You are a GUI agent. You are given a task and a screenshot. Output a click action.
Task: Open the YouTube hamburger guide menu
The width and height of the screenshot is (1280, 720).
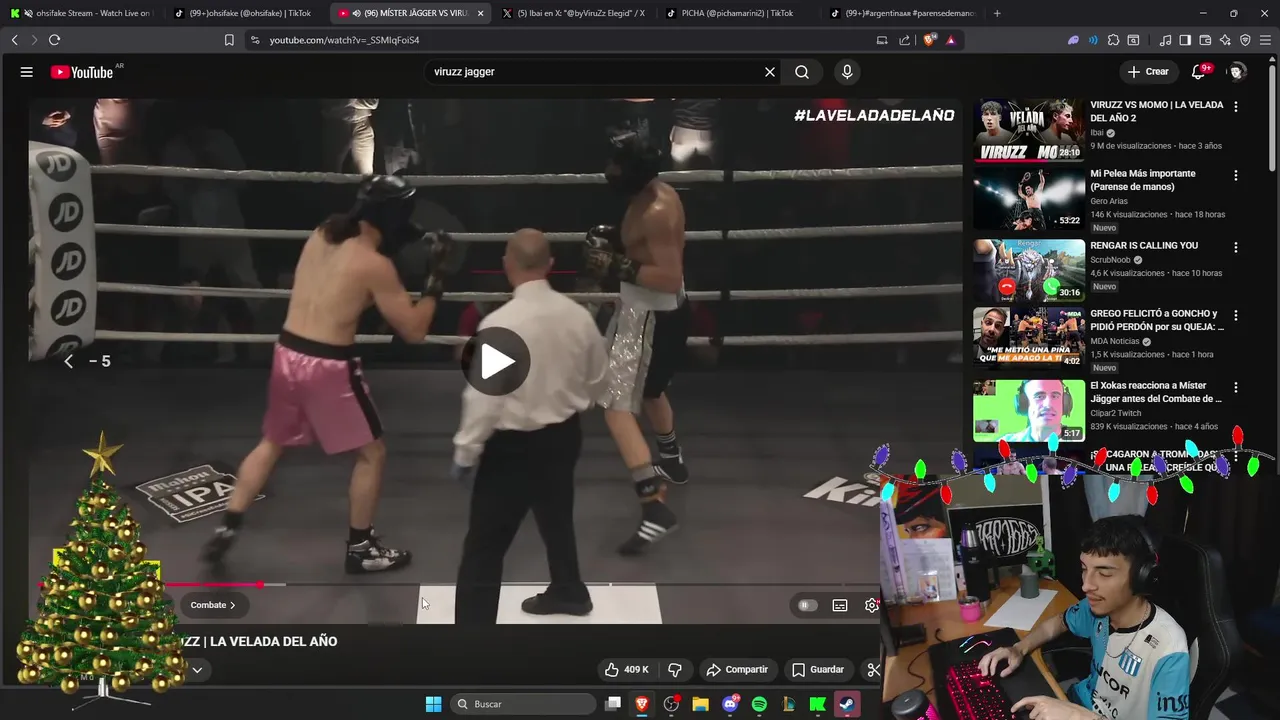pos(27,72)
